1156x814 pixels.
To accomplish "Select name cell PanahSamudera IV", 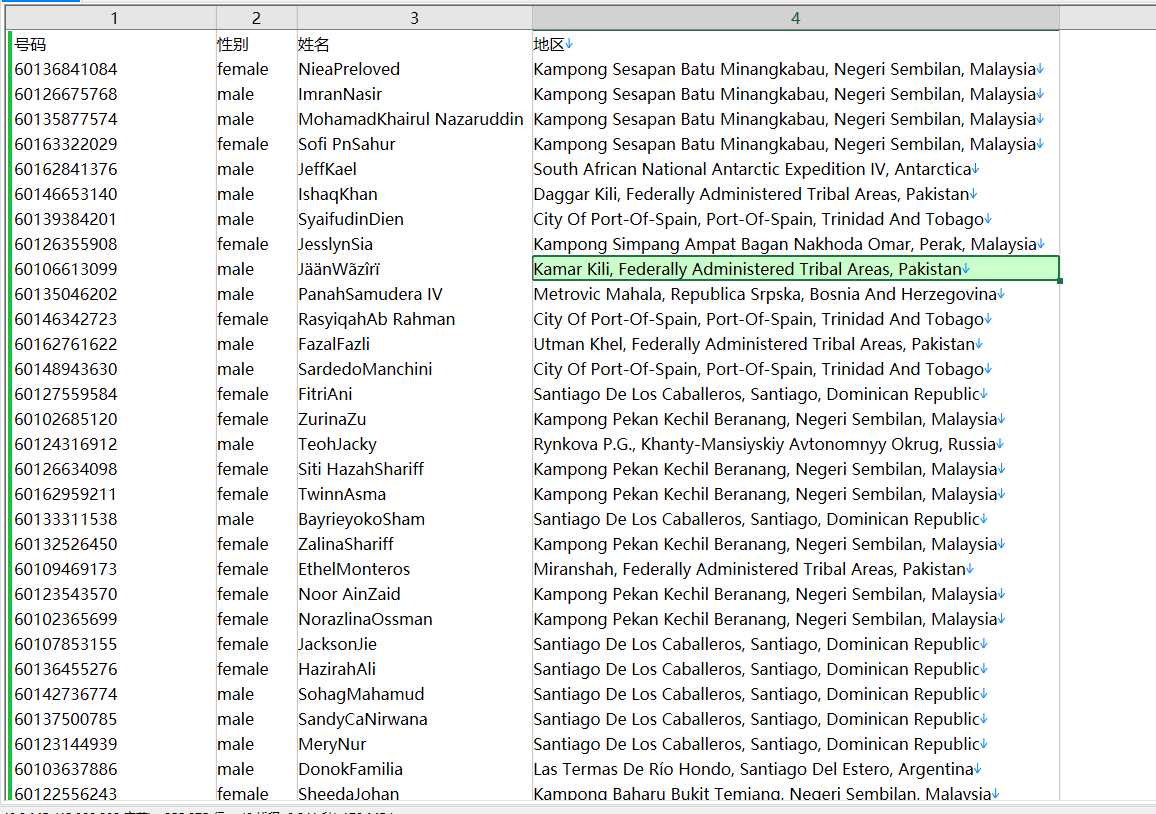I will coord(414,294).
